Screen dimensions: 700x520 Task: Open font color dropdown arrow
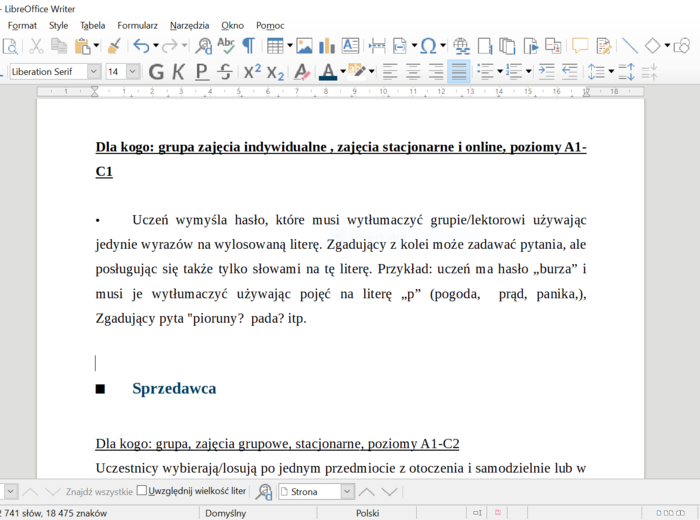(343, 71)
